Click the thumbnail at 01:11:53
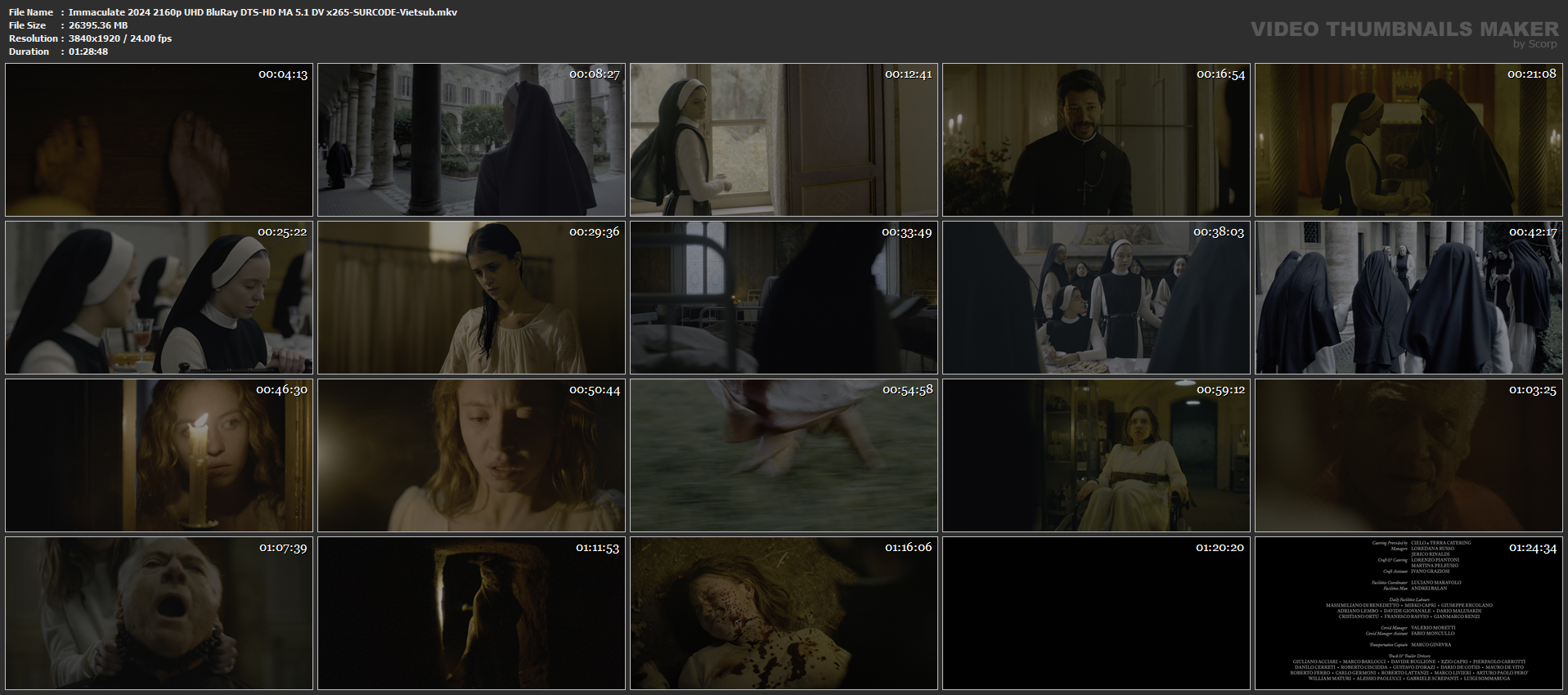 (x=472, y=613)
